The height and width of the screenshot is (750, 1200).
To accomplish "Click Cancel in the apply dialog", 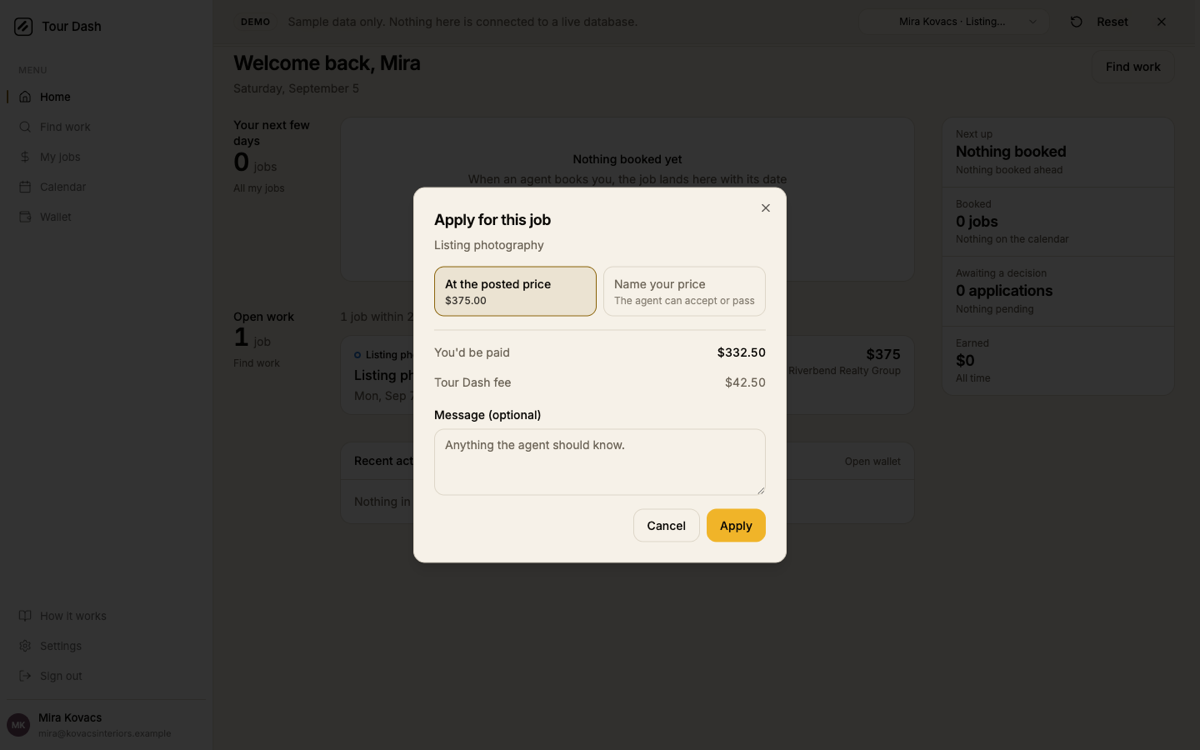I will pyautogui.click(x=666, y=526).
